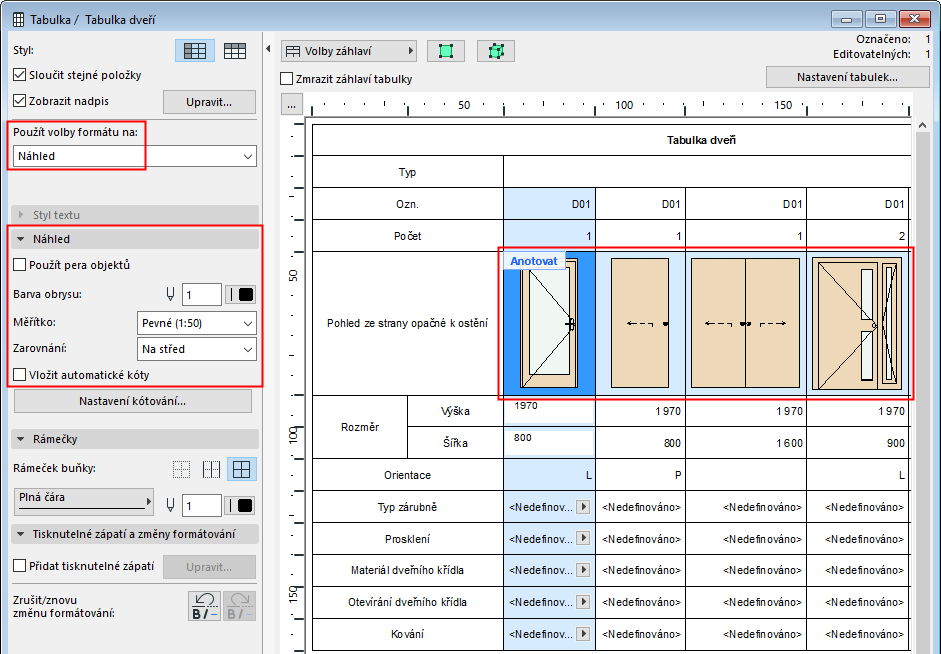Click the second green frame icon in toolbar
The width and height of the screenshot is (941, 654).
coord(495,51)
